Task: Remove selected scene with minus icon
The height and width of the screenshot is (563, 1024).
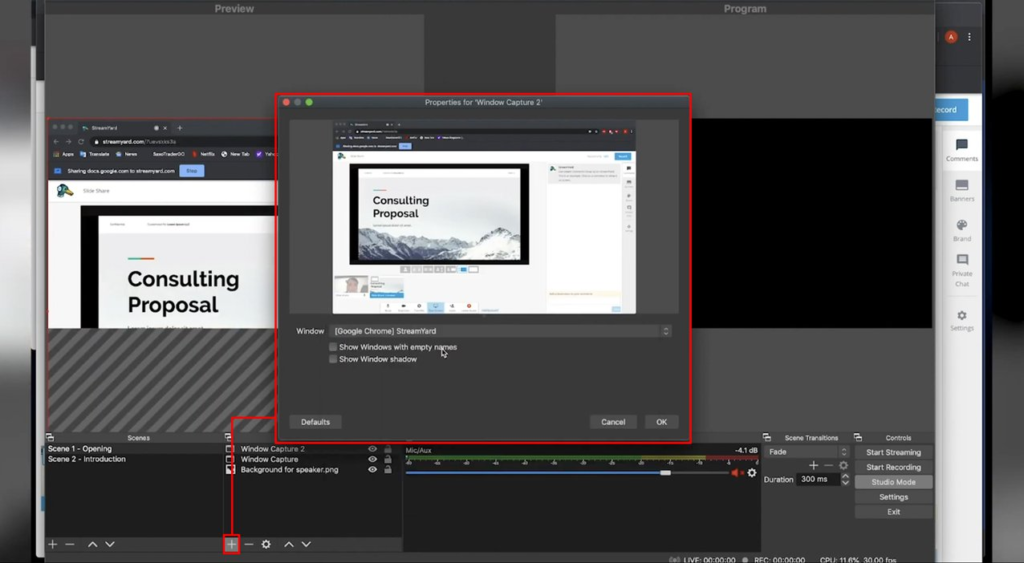Action: tap(70, 544)
